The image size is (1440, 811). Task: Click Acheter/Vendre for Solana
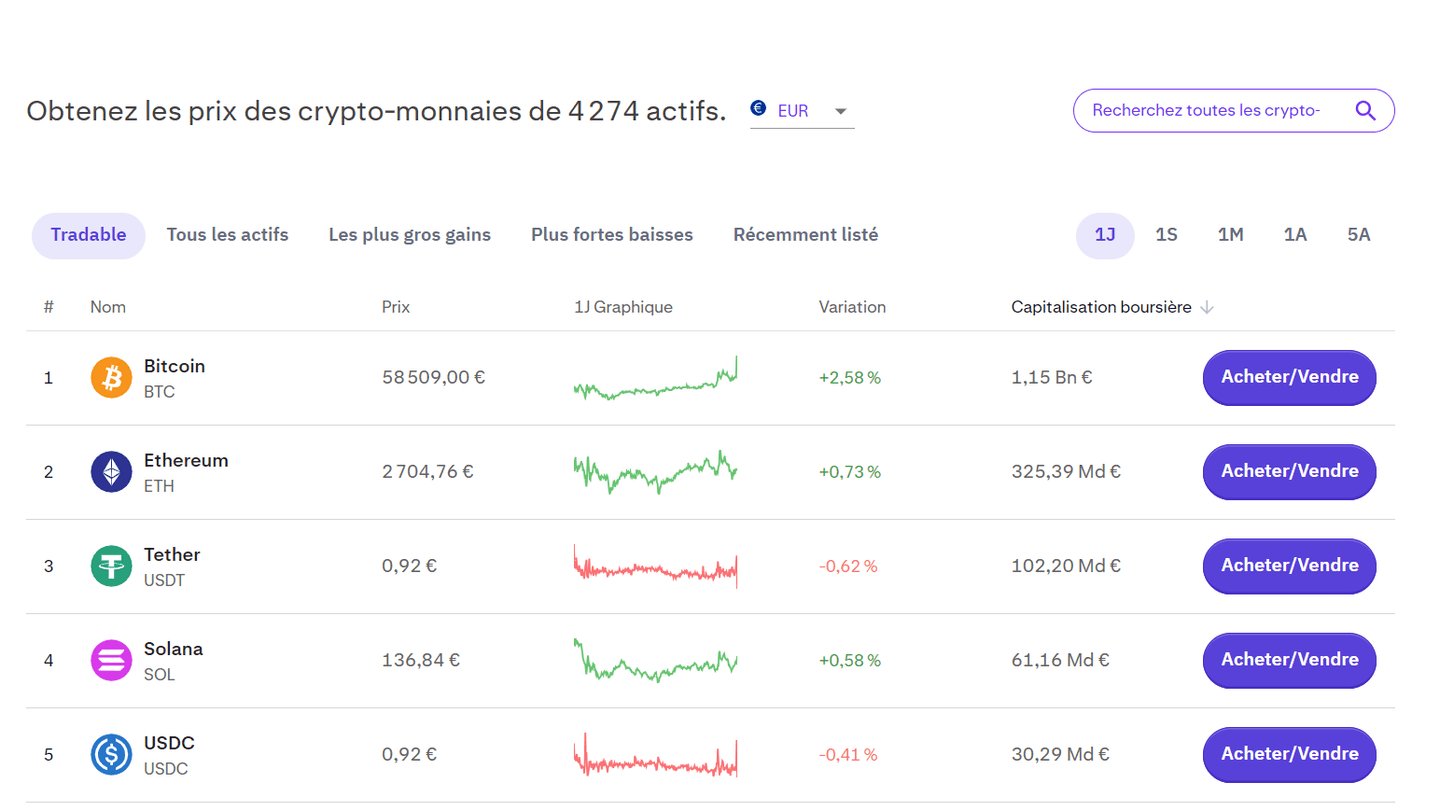click(x=1289, y=660)
